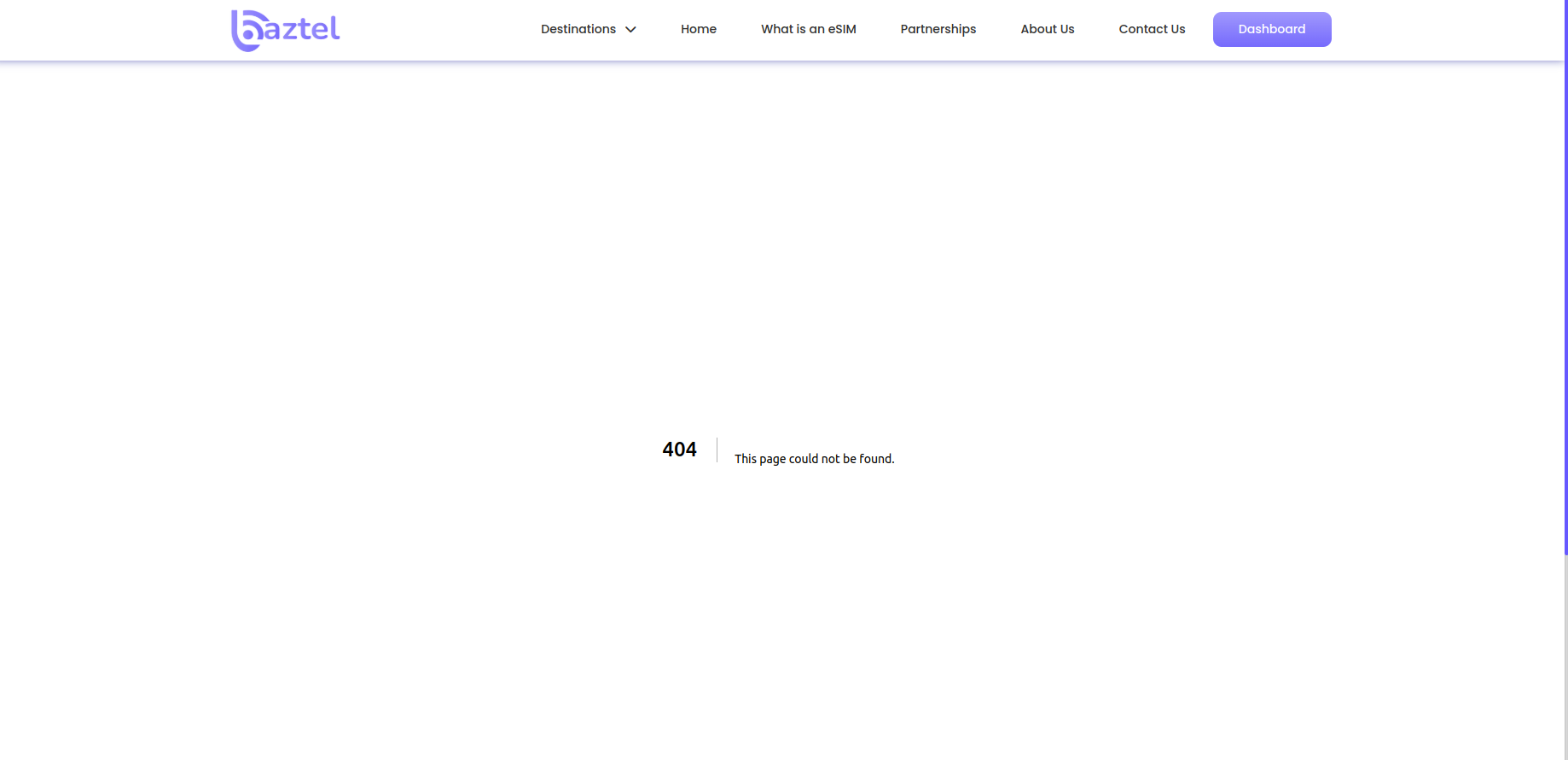The height and width of the screenshot is (760, 1568).
Task: Click the vertical divider beside 404
Action: click(x=717, y=450)
